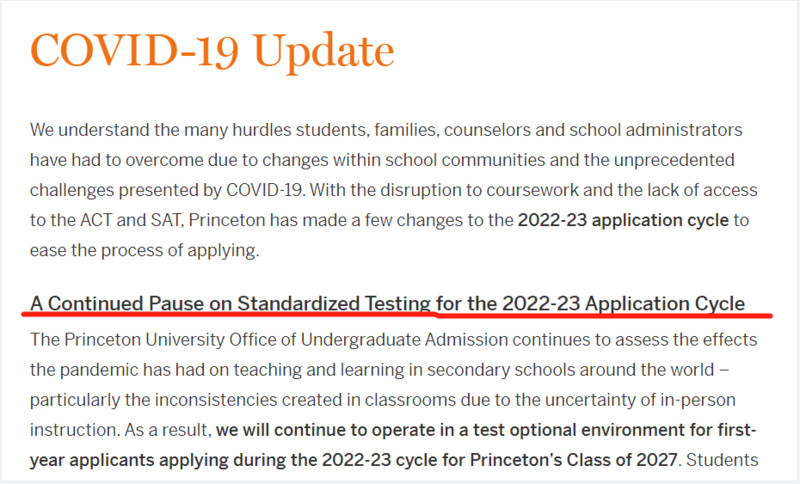800x484 pixels.
Task: Click the word 'unprecedented' in first paragraph
Action: click(674, 160)
